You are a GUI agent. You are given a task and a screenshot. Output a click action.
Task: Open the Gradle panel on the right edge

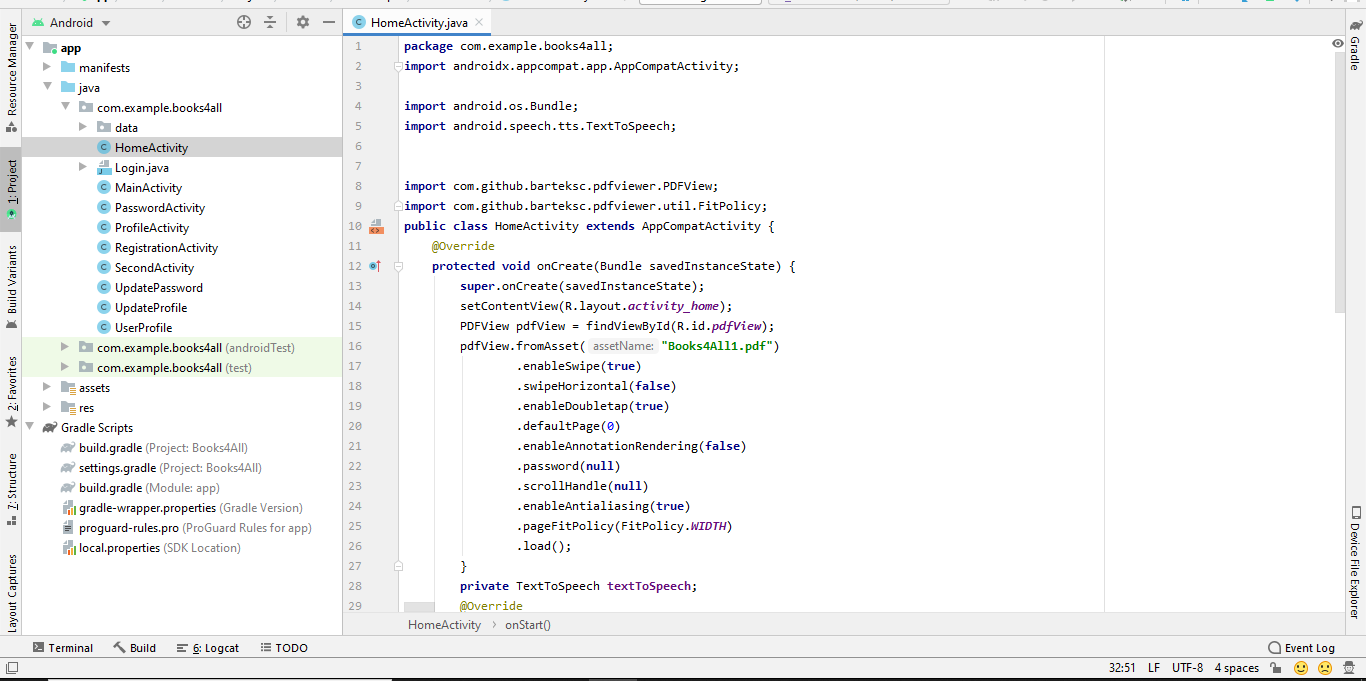point(1357,45)
